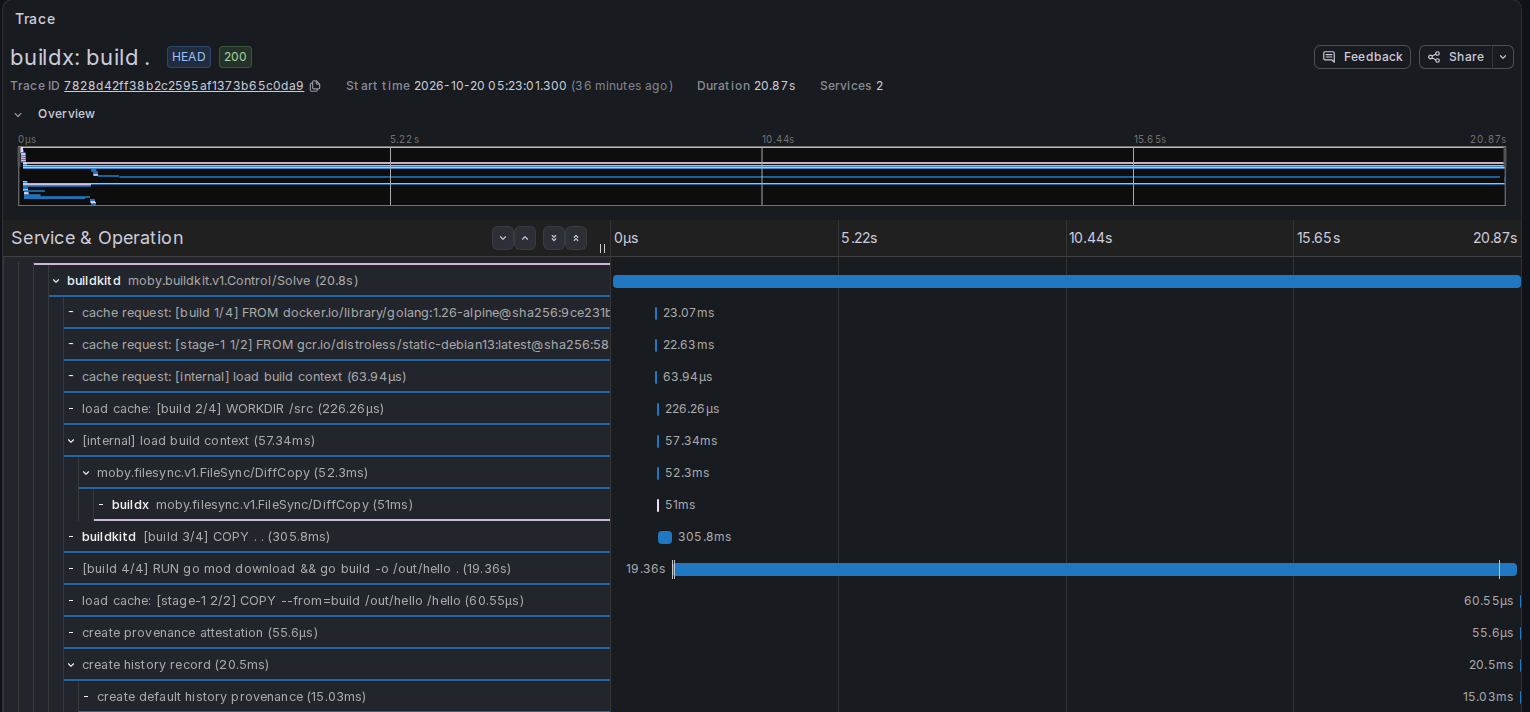Select load cache COPY --from=build row
Screen dimensions: 1530x712
coord(338,601)
